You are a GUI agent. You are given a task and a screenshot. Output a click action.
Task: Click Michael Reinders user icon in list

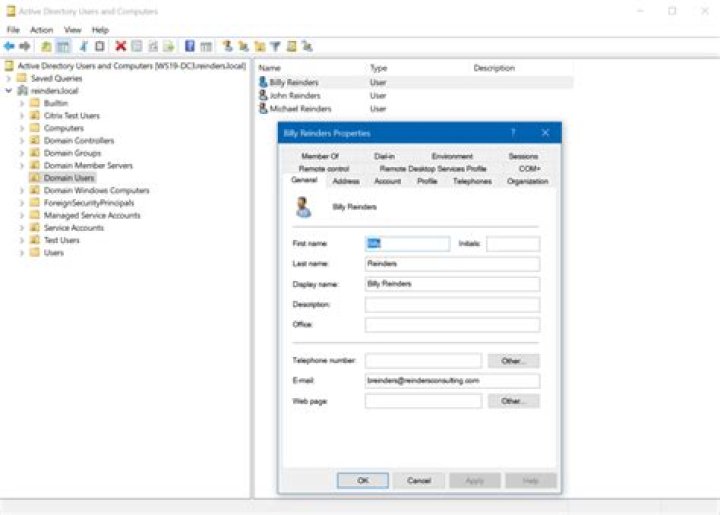click(x=263, y=109)
